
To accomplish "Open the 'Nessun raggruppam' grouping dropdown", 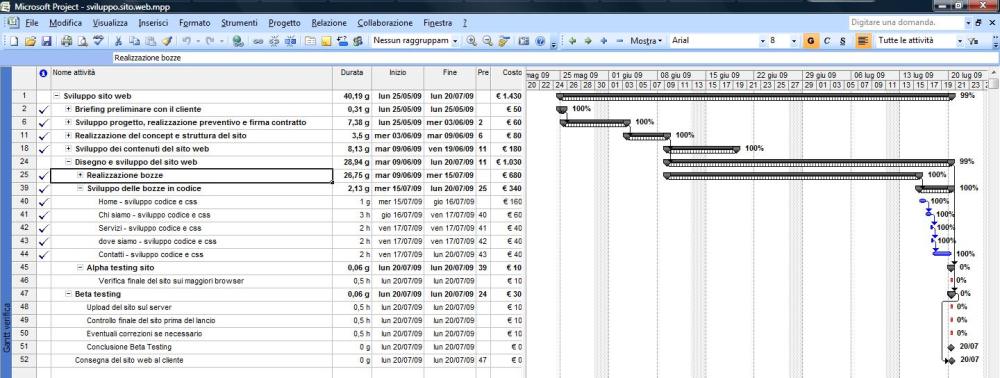I will pos(455,41).
